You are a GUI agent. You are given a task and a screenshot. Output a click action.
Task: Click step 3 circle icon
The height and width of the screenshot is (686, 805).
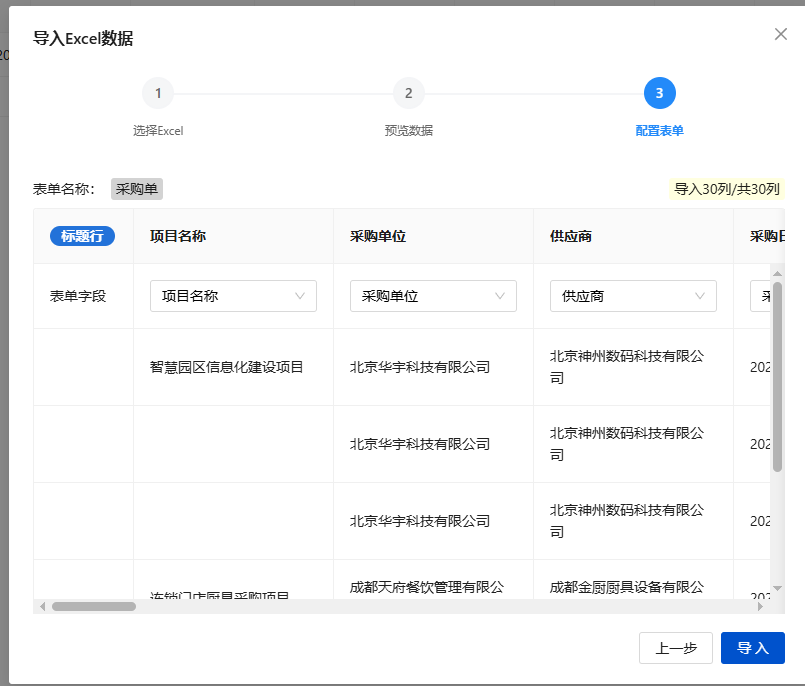point(659,93)
